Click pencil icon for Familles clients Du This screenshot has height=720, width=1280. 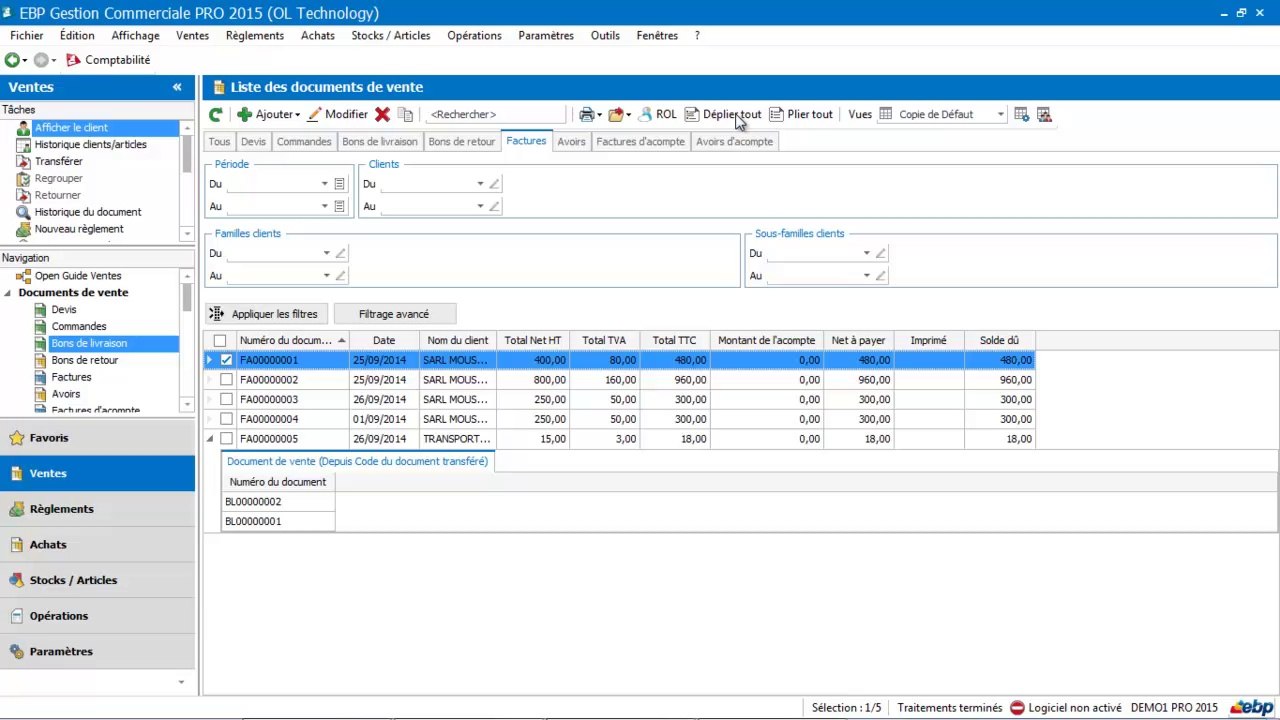point(340,253)
